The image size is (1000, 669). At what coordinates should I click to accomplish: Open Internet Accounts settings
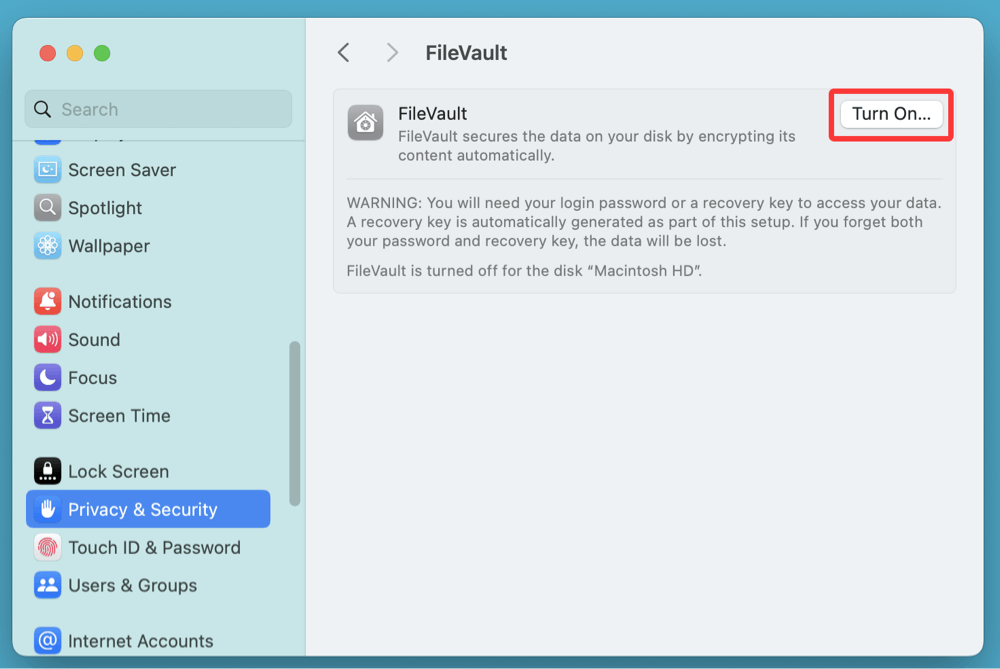(140, 641)
